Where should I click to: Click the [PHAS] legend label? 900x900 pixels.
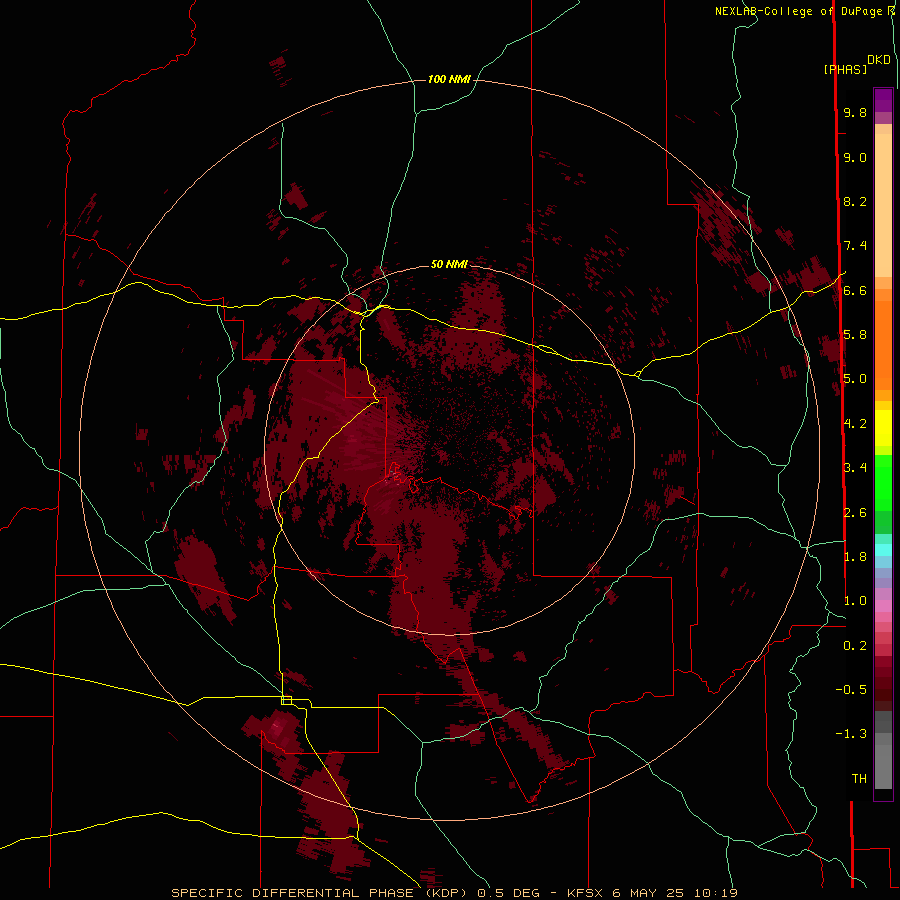[845, 70]
